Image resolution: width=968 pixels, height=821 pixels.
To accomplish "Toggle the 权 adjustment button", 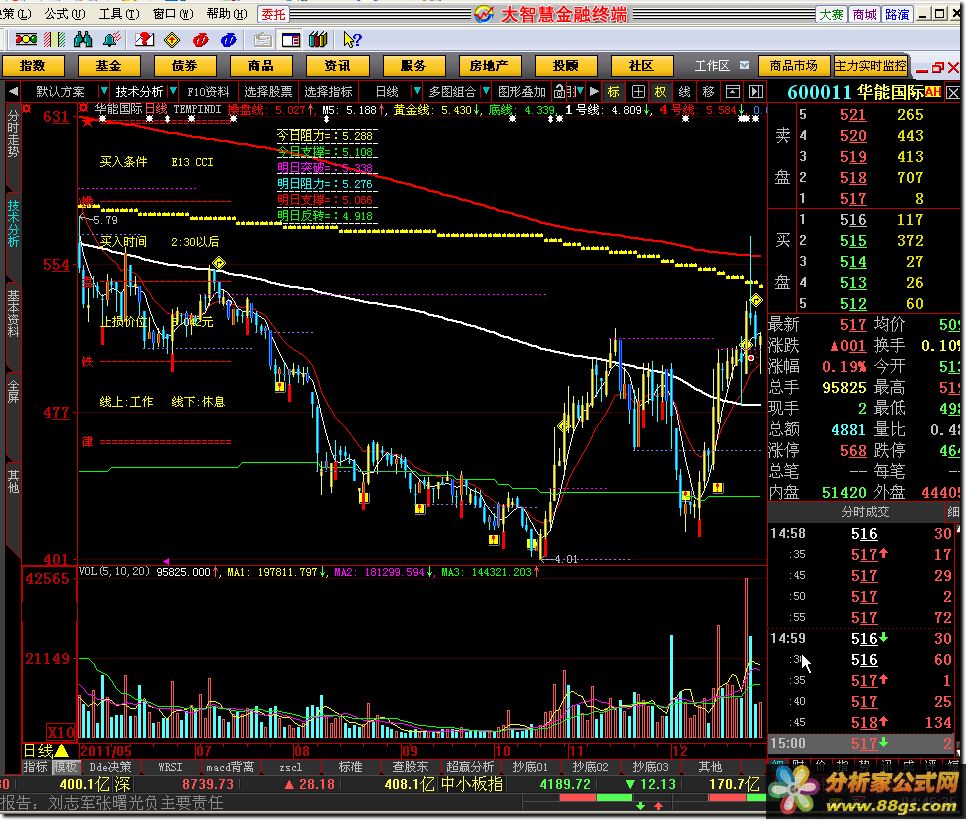I will point(661,92).
